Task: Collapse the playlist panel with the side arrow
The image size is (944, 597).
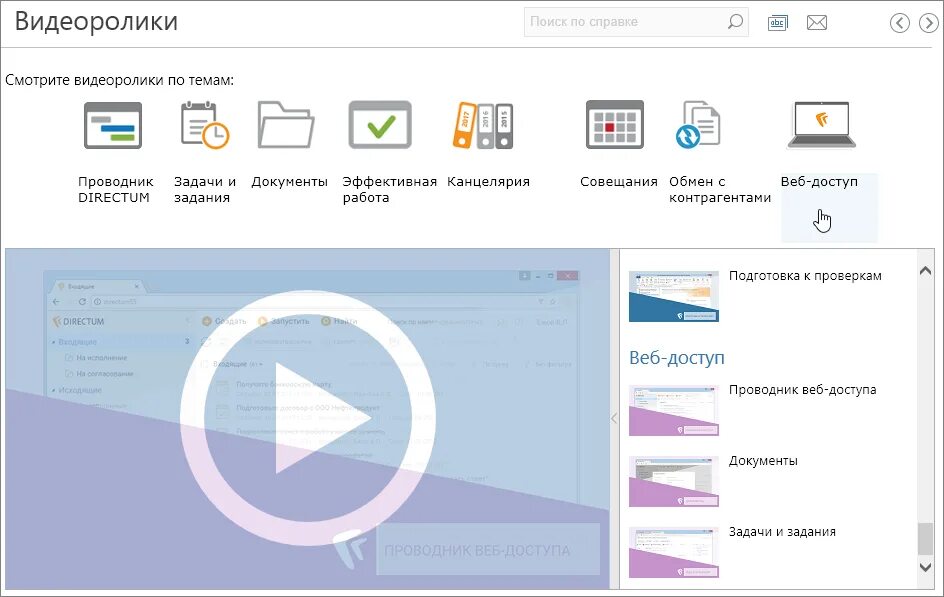Action: coord(614,418)
